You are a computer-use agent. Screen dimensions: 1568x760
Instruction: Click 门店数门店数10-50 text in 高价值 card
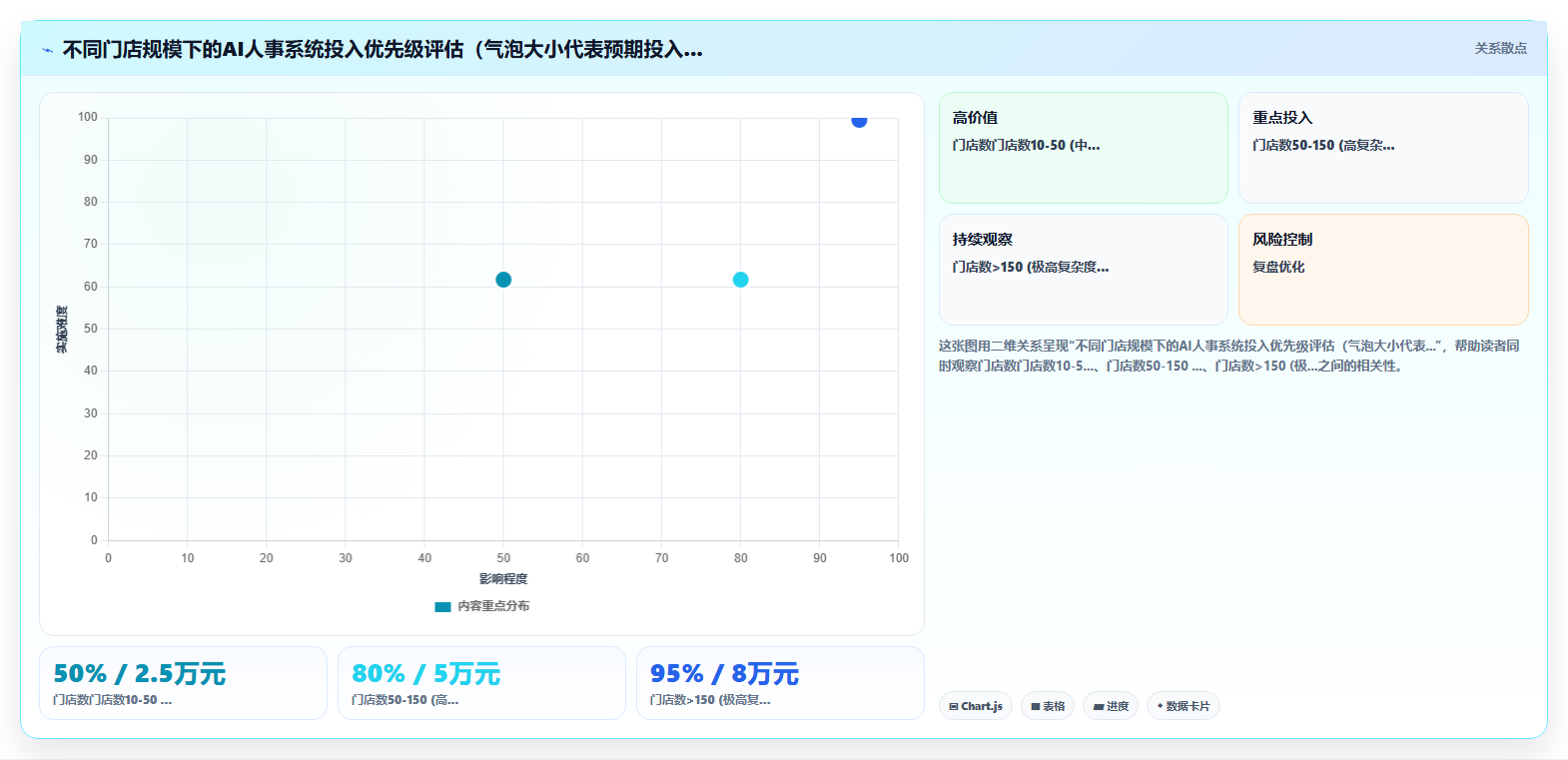coord(1026,145)
